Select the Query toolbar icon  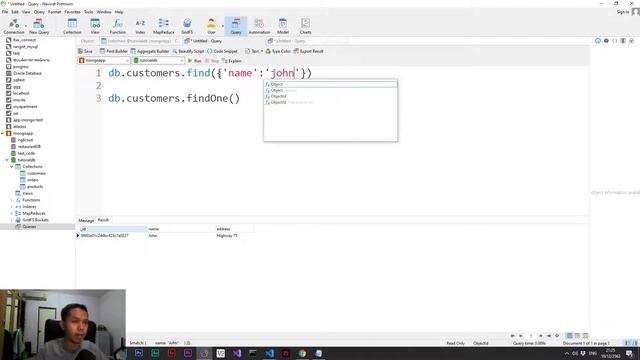pos(236,26)
